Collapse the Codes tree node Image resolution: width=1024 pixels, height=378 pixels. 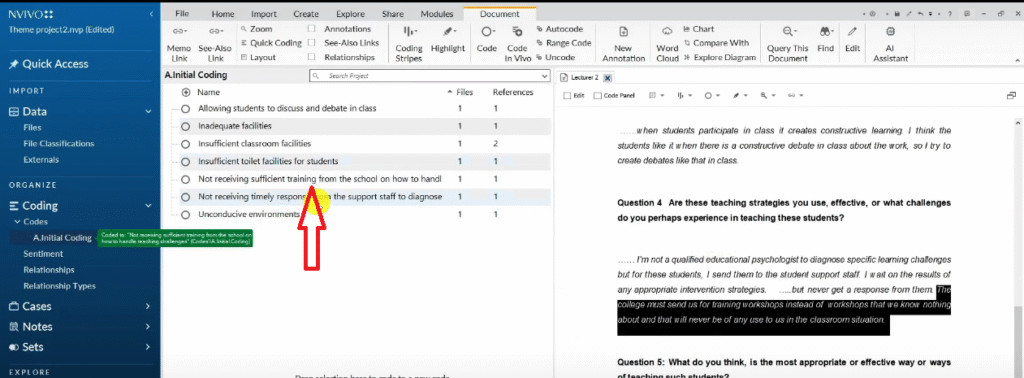(17, 222)
